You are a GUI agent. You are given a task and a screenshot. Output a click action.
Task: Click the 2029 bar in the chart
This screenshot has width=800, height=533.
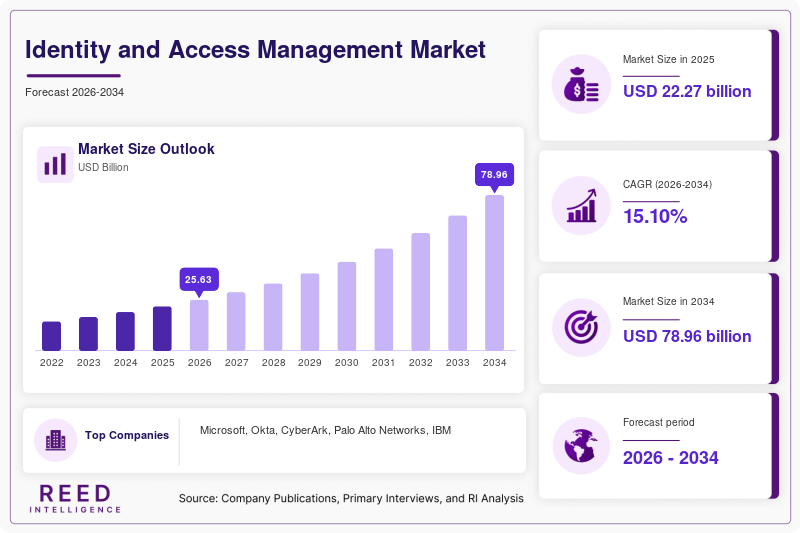(x=310, y=312)
